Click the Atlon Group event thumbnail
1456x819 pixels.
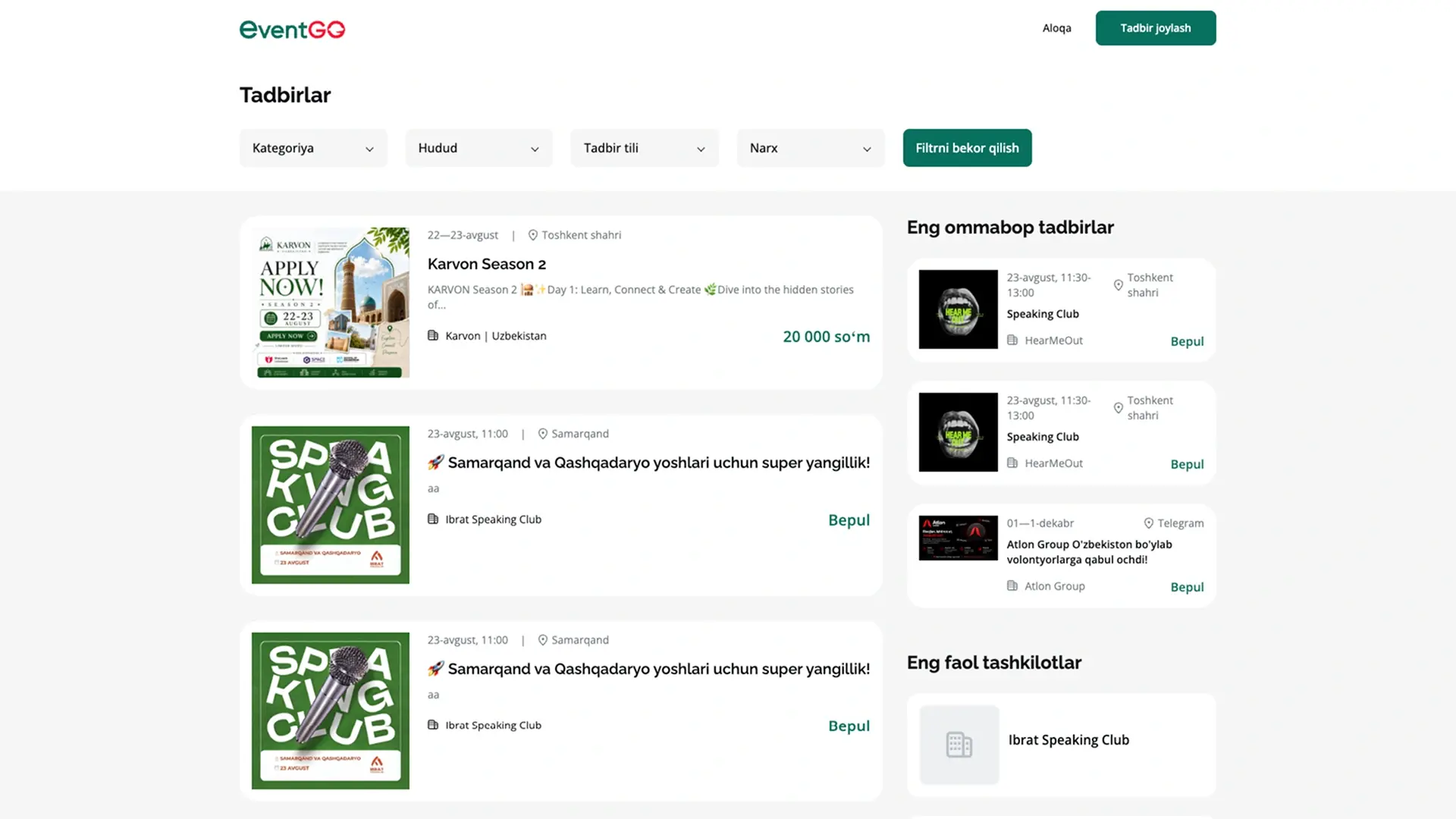point(959,538)
